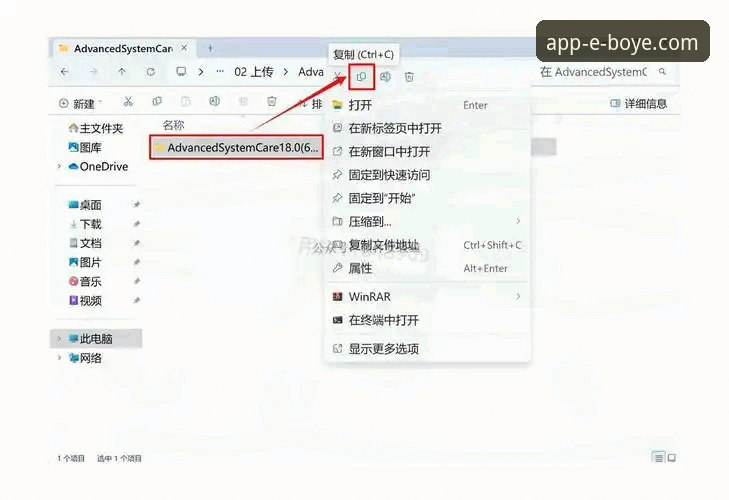
Task: Go back with the left arrow button
Action: pyautogui.click(x=64, y=72)
